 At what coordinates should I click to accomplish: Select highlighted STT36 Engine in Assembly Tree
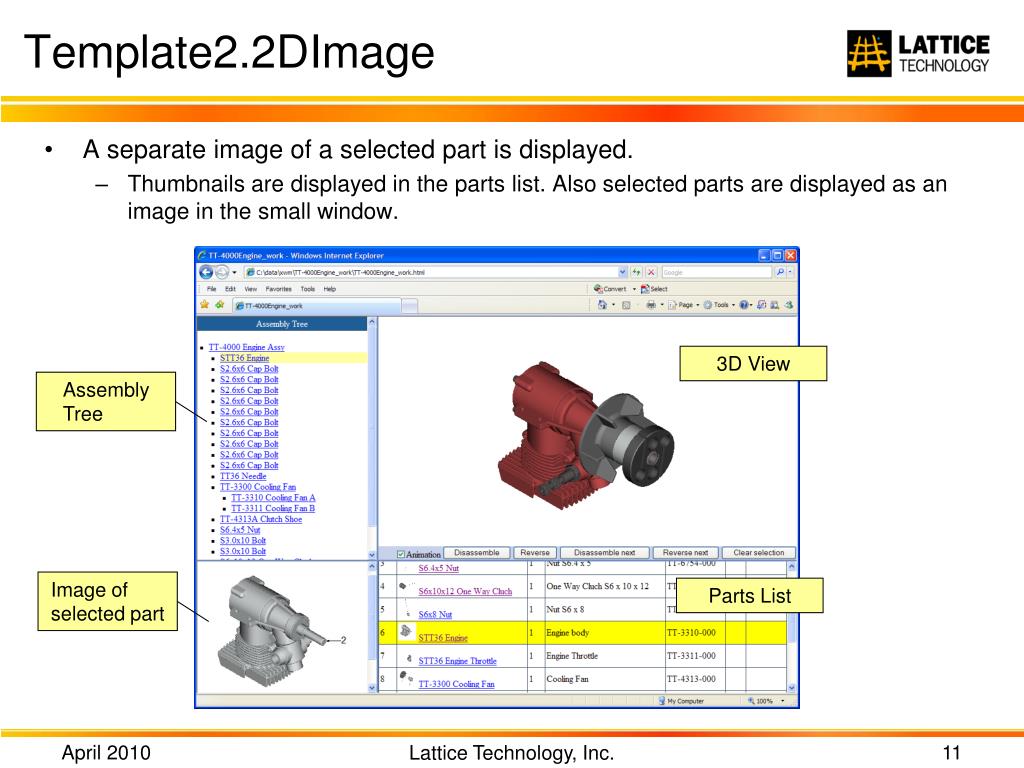[x=244, y=358]
